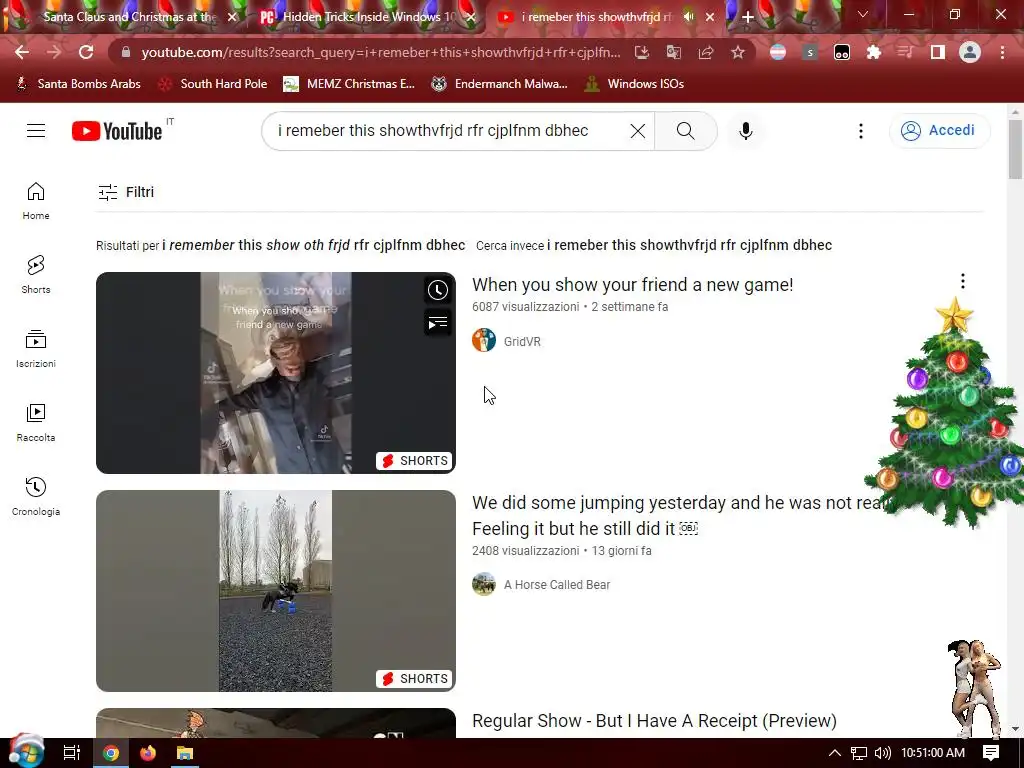Open File Explorer from the taskbar
The width and height of the screenshot is (1024, 768).
pos(185,753)
